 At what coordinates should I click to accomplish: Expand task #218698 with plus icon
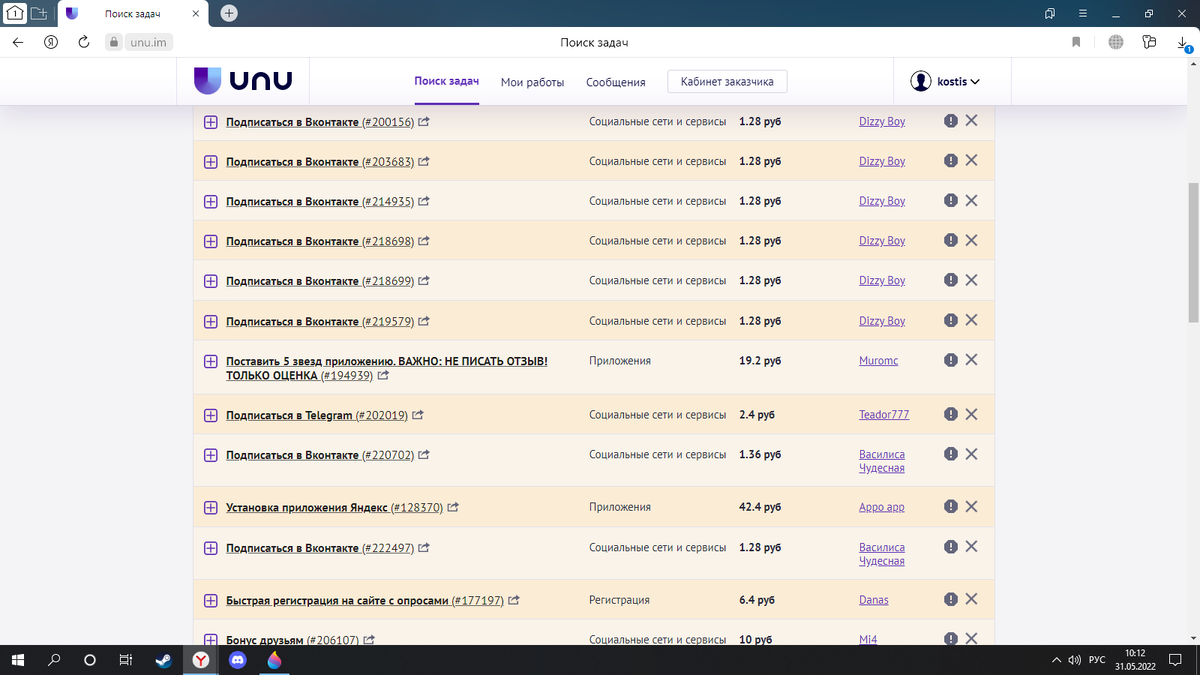(210, 242)
